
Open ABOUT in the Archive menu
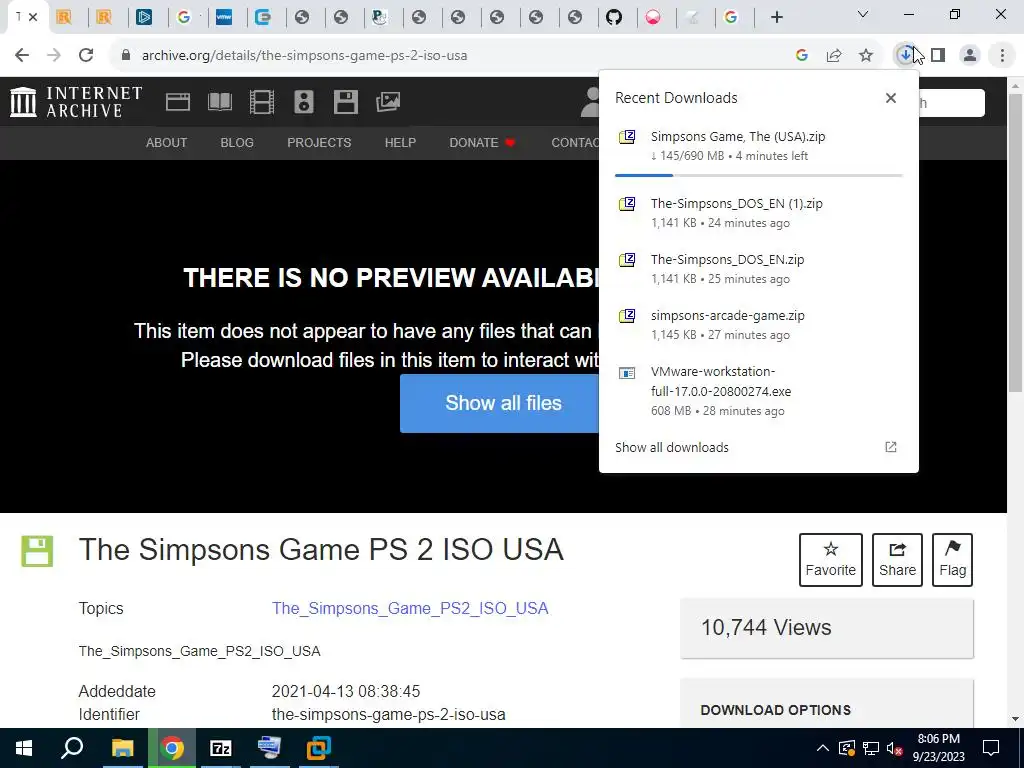click(167, 142)
